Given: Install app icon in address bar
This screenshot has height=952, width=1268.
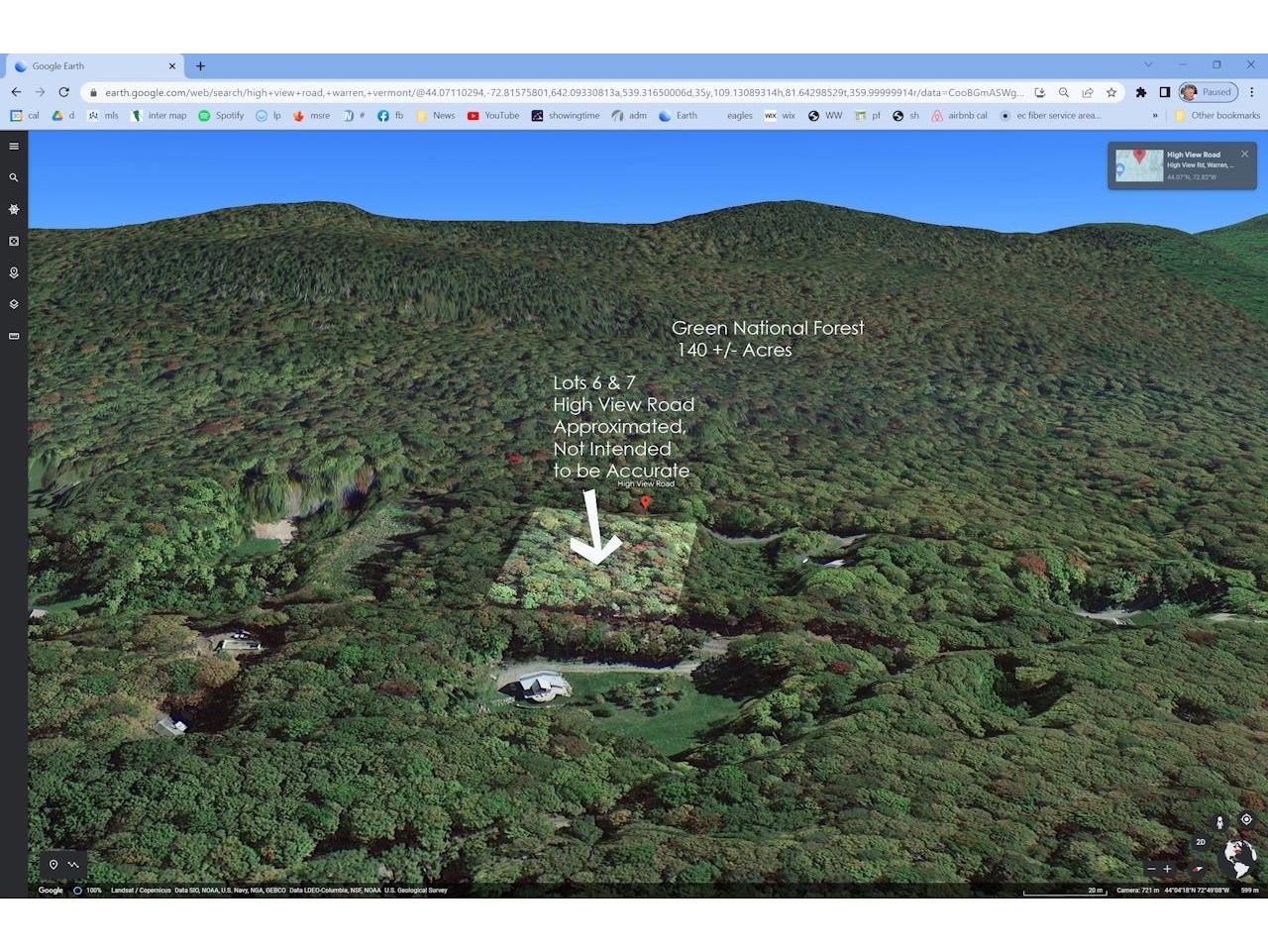Looking at the screenshot, I should 1040,92.
